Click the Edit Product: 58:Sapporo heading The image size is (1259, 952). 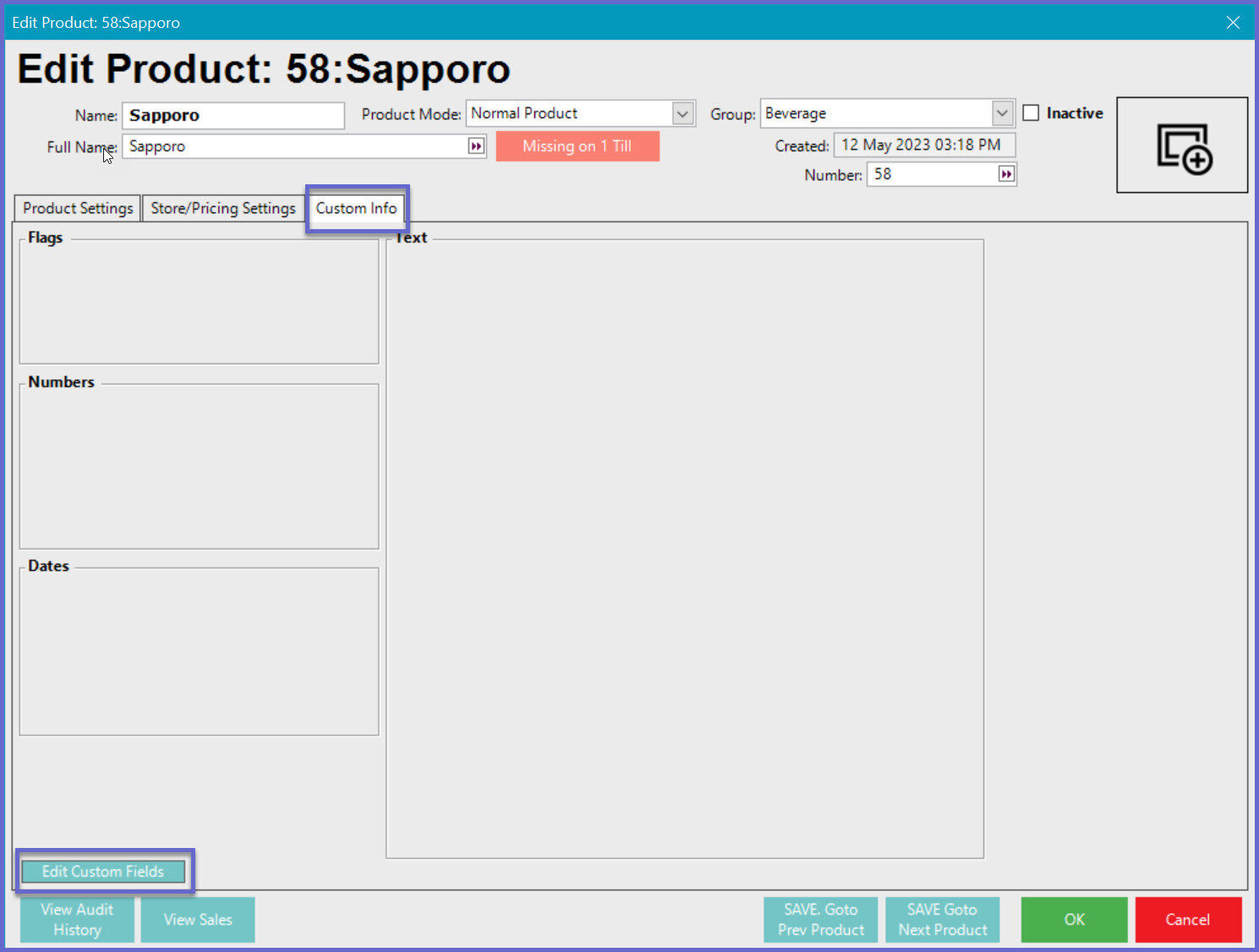[x=264, y=68]
